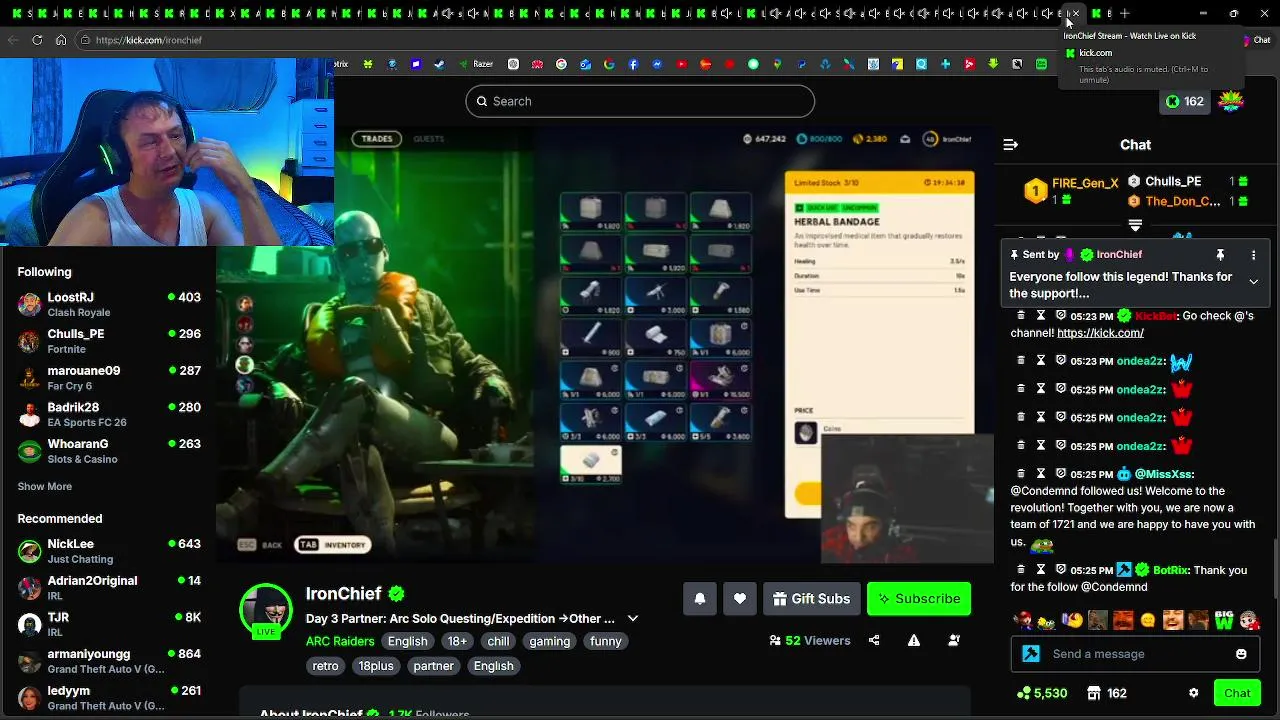Click the notification bell button

pyautogui.click(x=700, y=599)
